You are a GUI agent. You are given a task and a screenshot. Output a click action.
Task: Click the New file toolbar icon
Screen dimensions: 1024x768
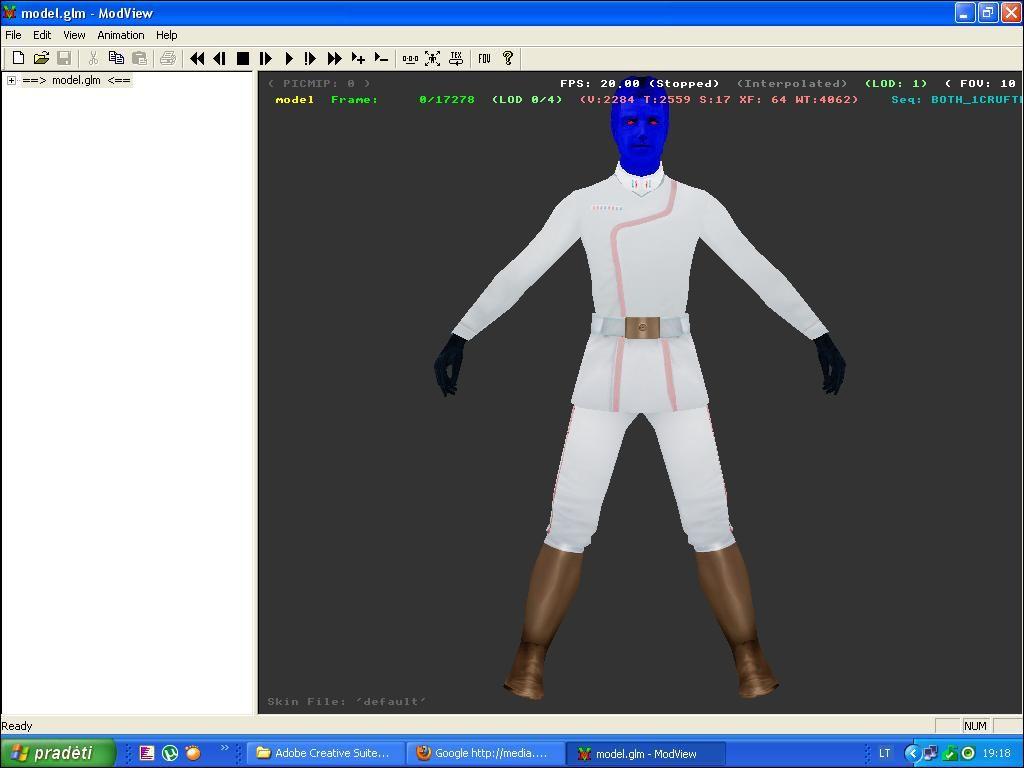coord(18,59)
